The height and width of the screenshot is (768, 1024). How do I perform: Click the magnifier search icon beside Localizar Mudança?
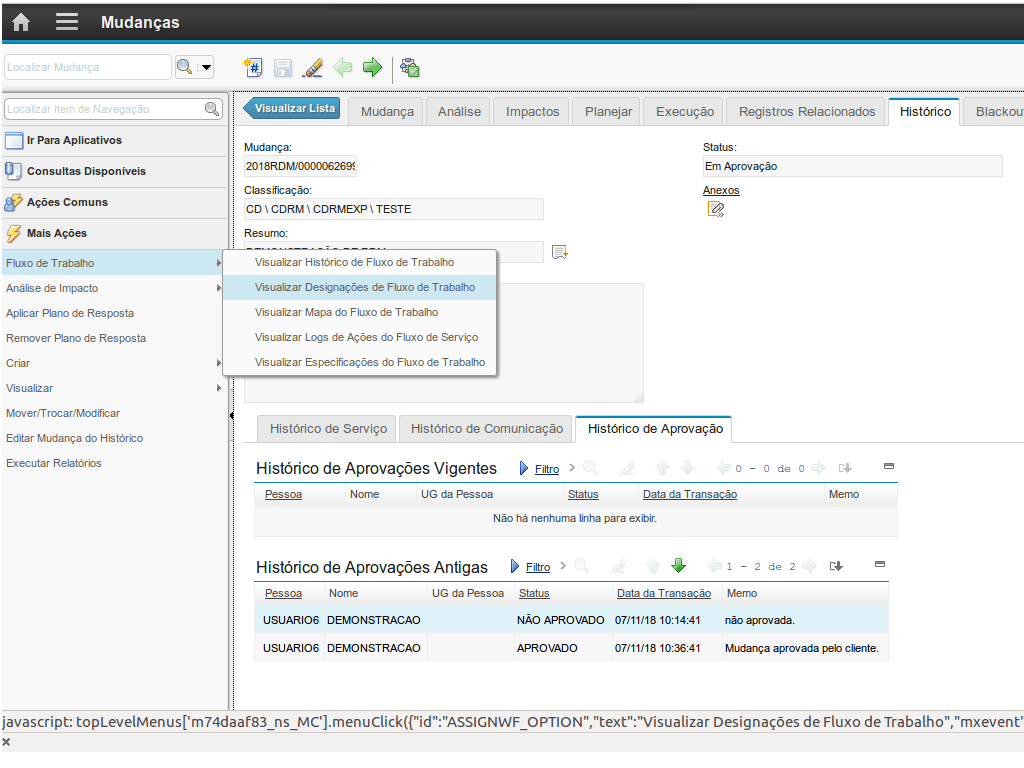coord(185,67)
